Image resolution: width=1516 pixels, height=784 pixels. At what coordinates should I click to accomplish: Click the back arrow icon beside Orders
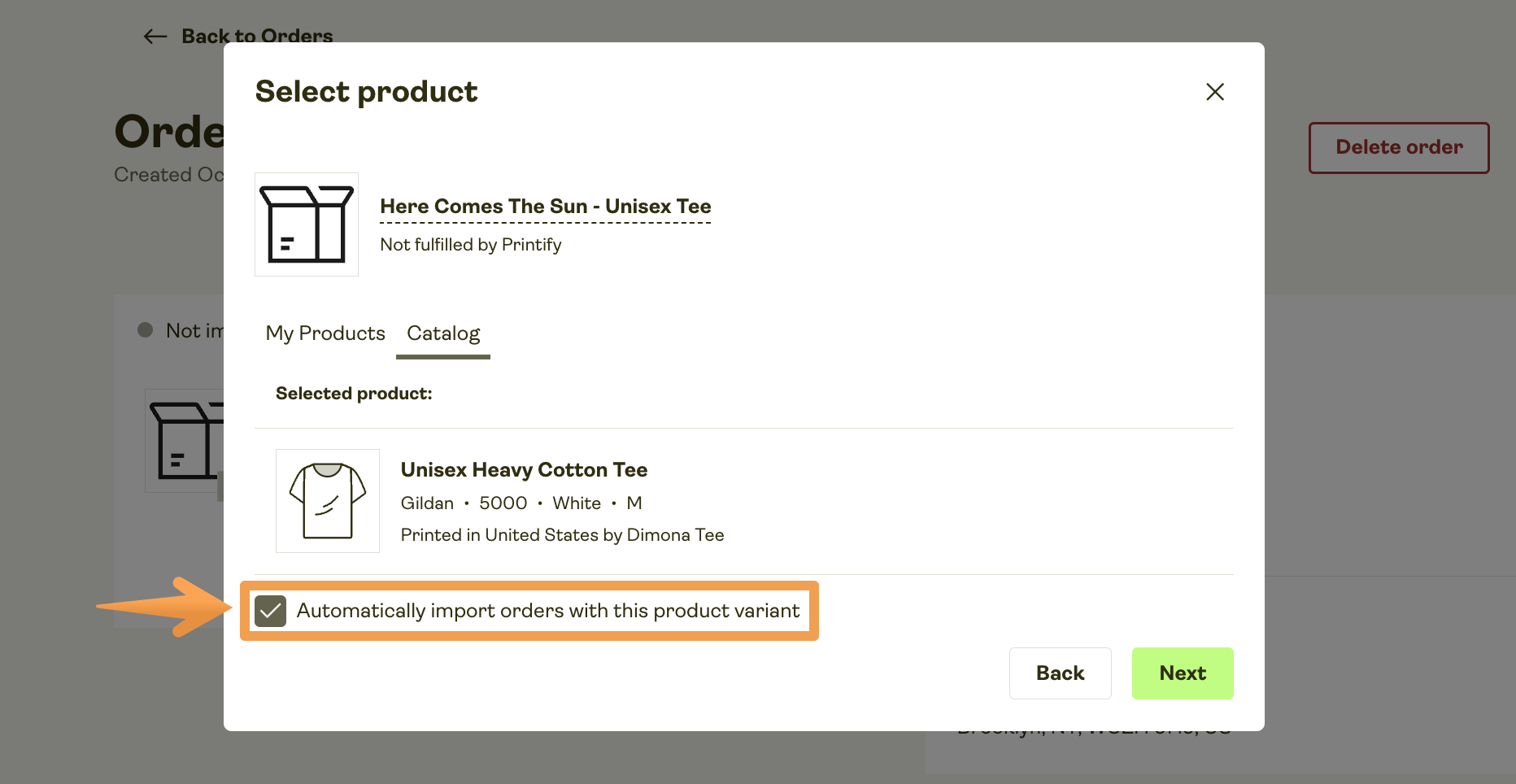coord(155,37)
